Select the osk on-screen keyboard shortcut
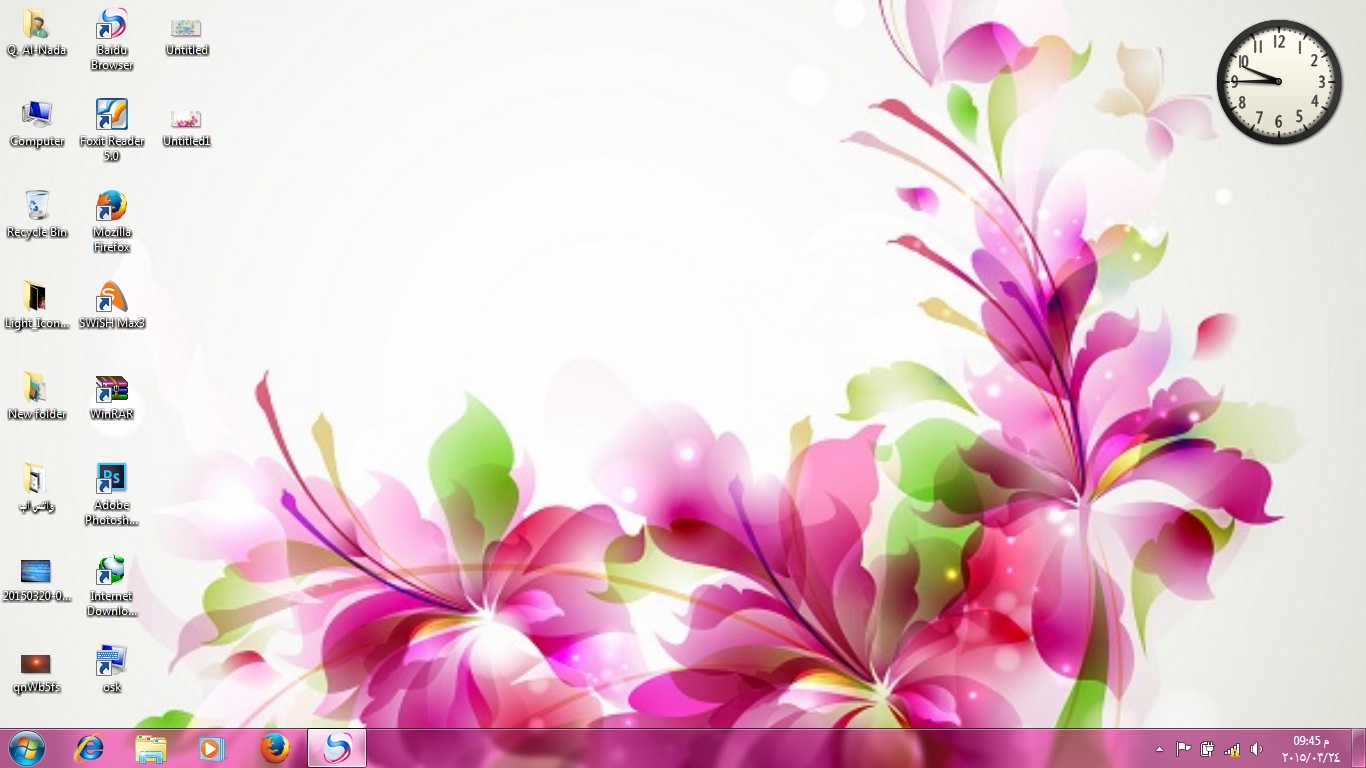The width and height of the screenshot is (1366, 768). 111,662
